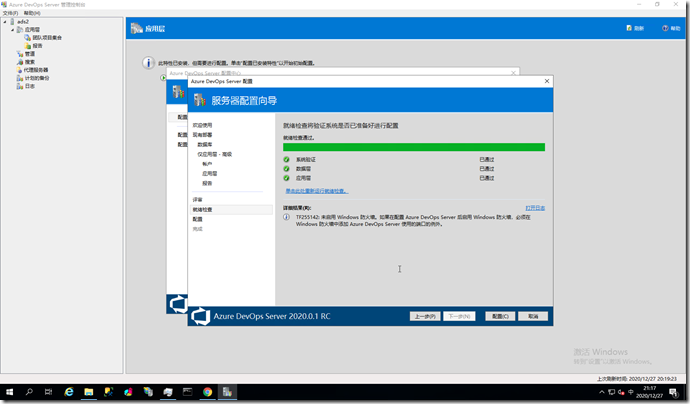Viewport: 690px width, 404px height.
Task: Click the 计划的备份 tree item label
Action: (x=37, y=78)
